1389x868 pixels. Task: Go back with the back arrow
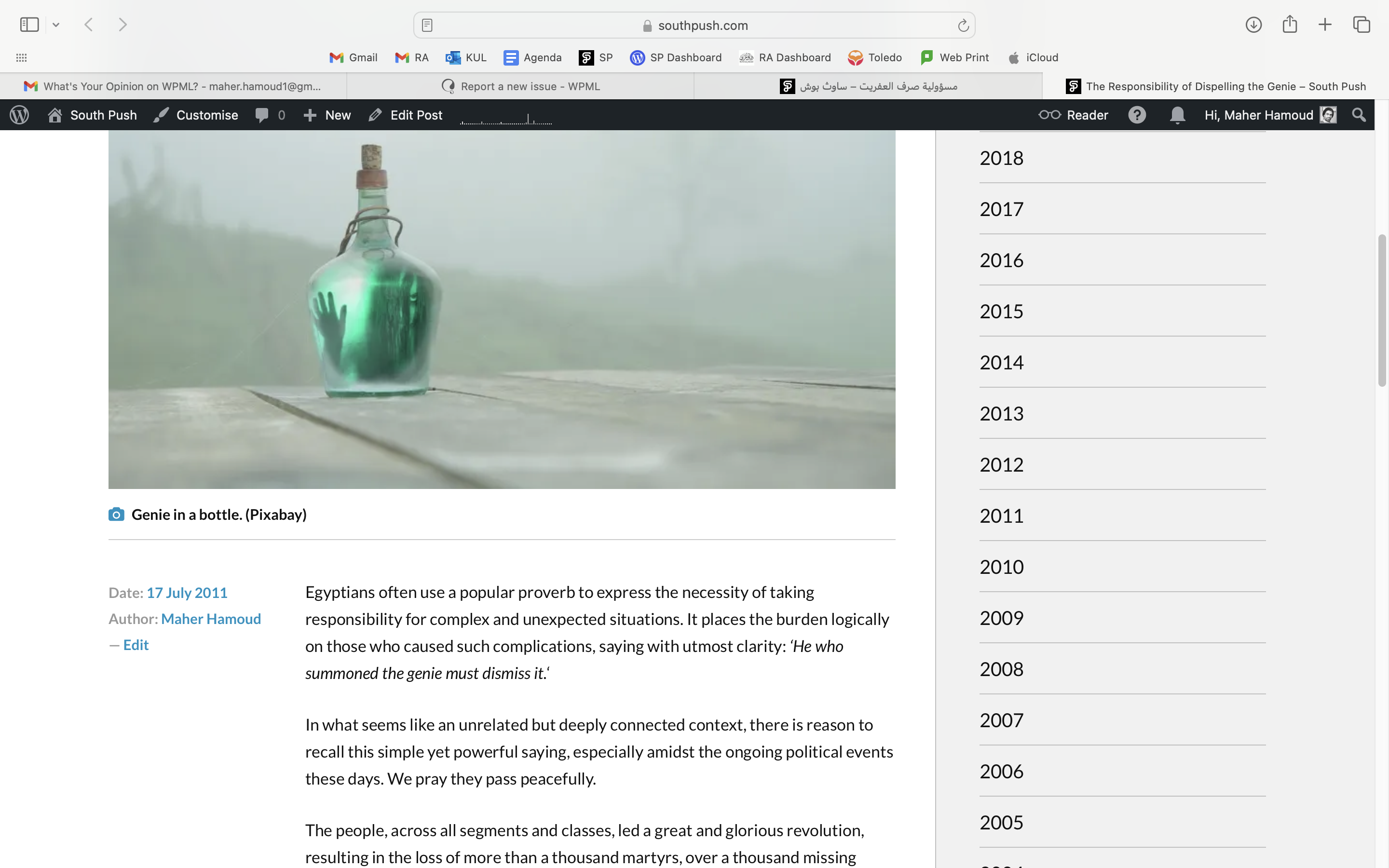click(x=88, y=25)
